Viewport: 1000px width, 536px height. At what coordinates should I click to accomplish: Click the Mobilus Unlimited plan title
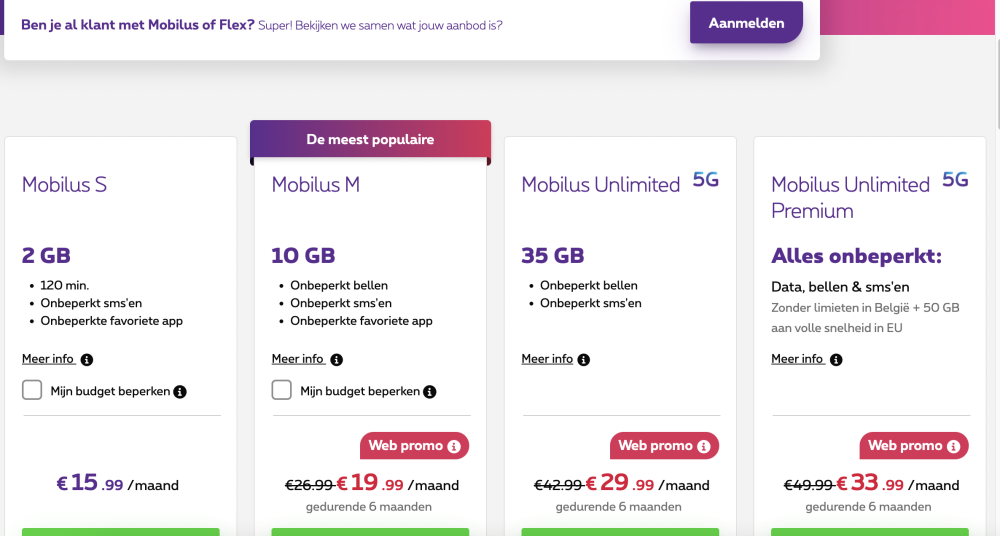(601, 185)
